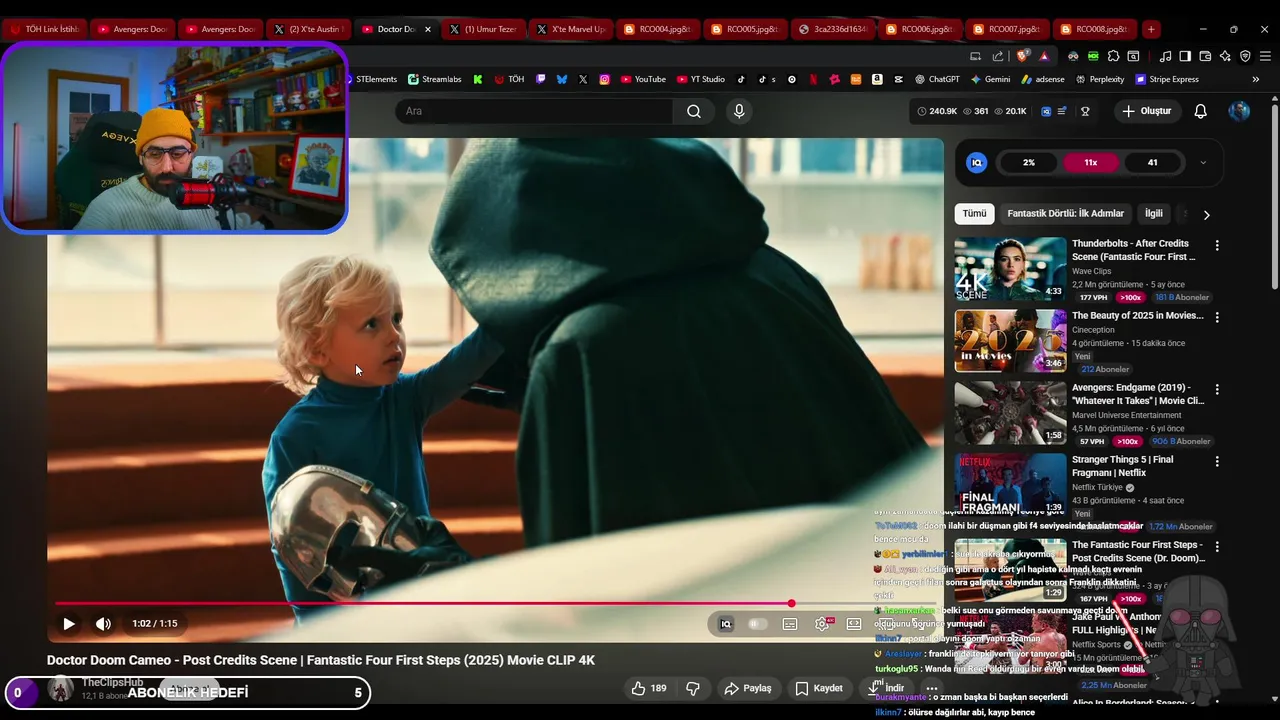
Task: Click the Ara search field
Action: coord(534,111)
